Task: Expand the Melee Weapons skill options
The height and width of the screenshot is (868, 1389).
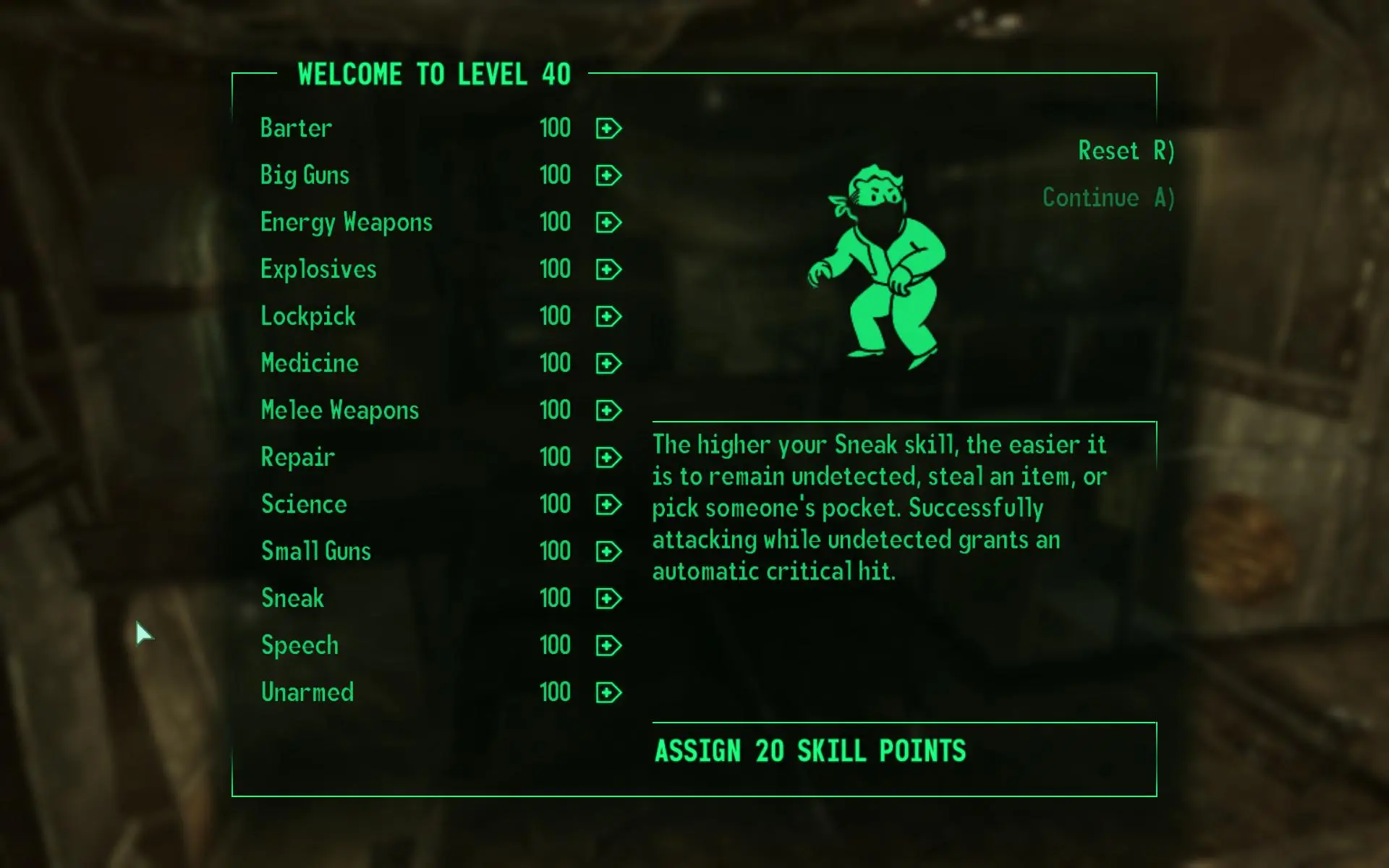Action: coord(607,410)
